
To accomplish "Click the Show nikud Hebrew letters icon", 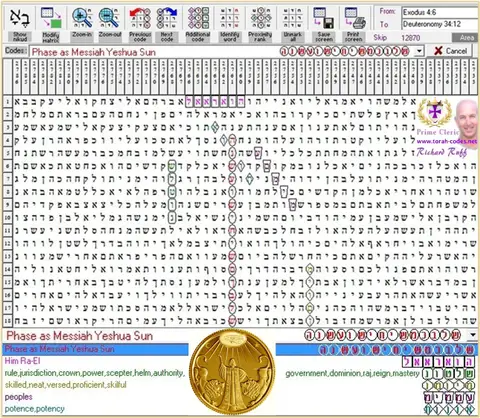I will pyautogui.click(x=20, y=18).
